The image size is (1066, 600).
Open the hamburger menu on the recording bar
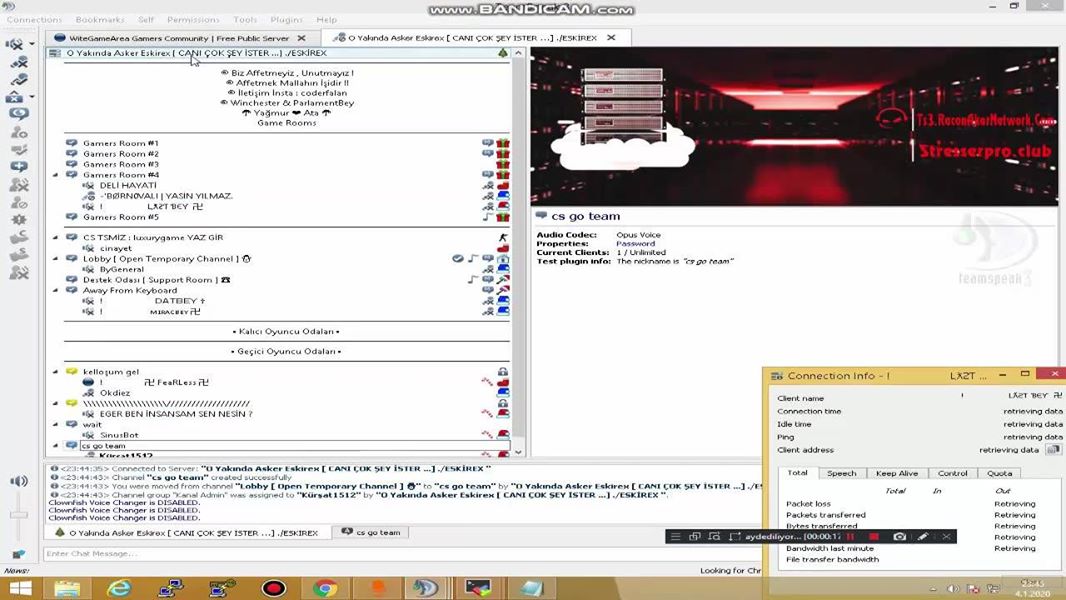pos(675,536)
